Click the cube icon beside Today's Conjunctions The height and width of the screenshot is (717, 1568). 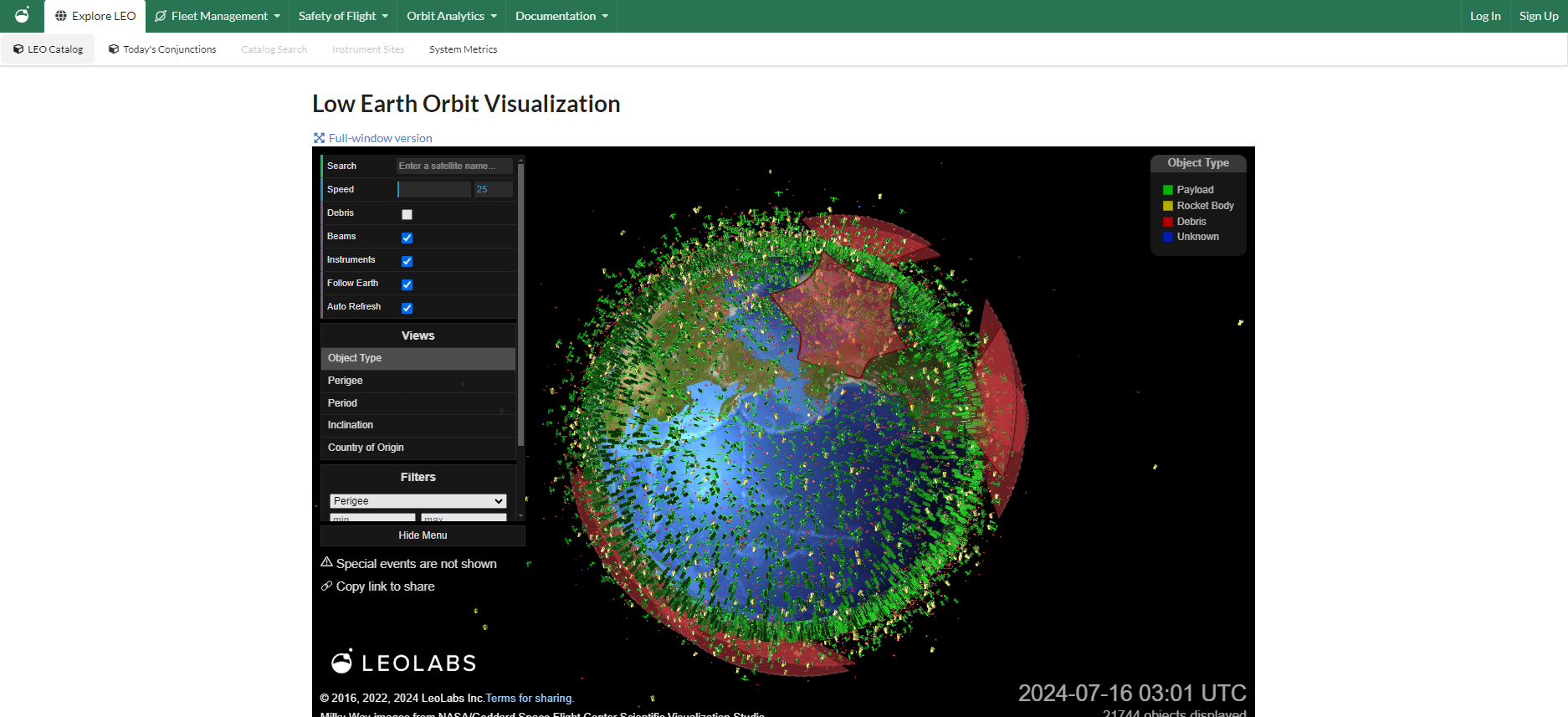click(114, 49)
